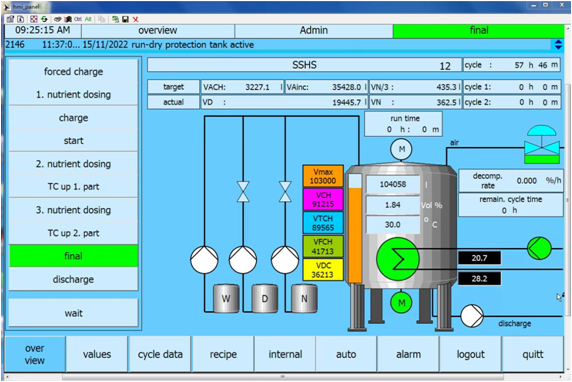The height and width of the screenshot is (382, 572).
Task: Click the red X toolbar icon
Action: pos(135,19)
